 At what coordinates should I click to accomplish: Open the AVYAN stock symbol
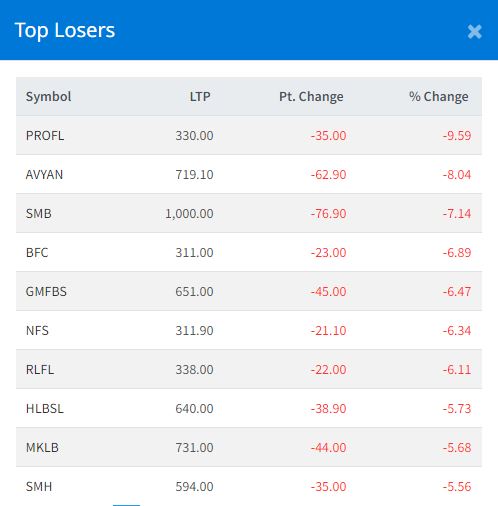44,175
